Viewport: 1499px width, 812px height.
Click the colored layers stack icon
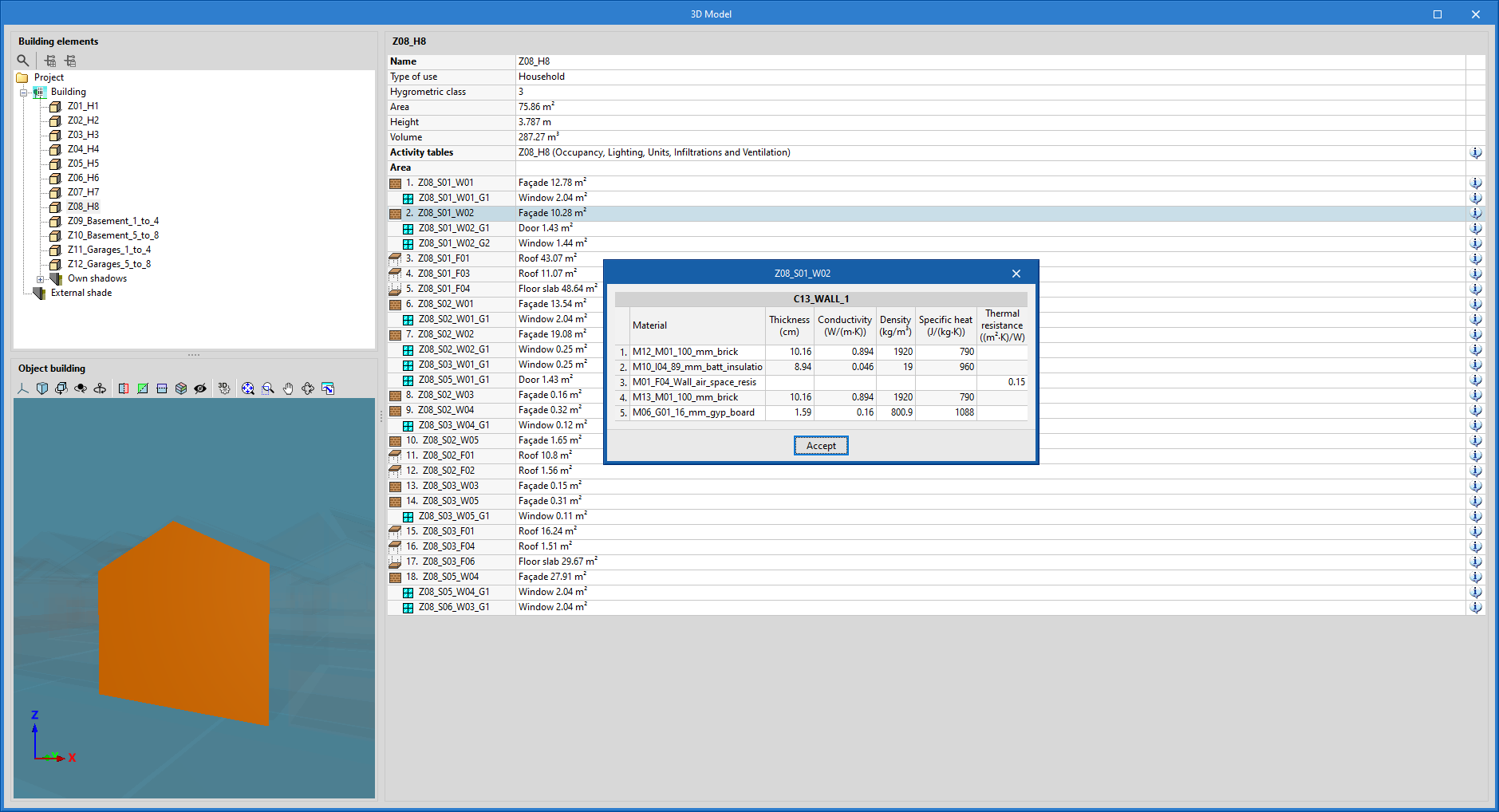181,388
